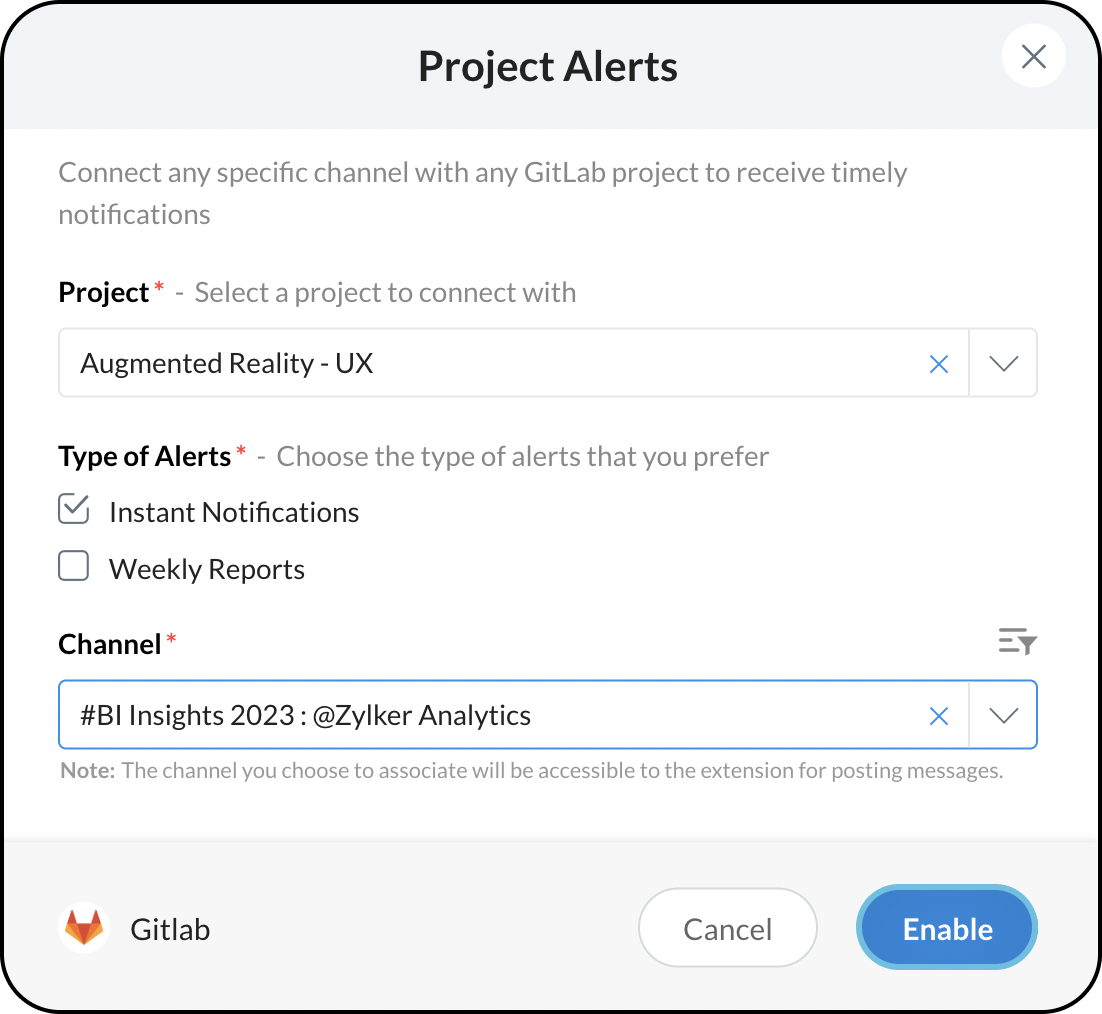Click the Project Alerts title
Viewport: 1102px width, 1014px height.
[548, 67]
